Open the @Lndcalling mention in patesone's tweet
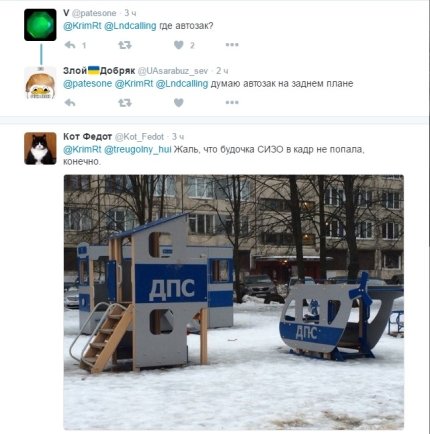430x434 pixels. 130,26
